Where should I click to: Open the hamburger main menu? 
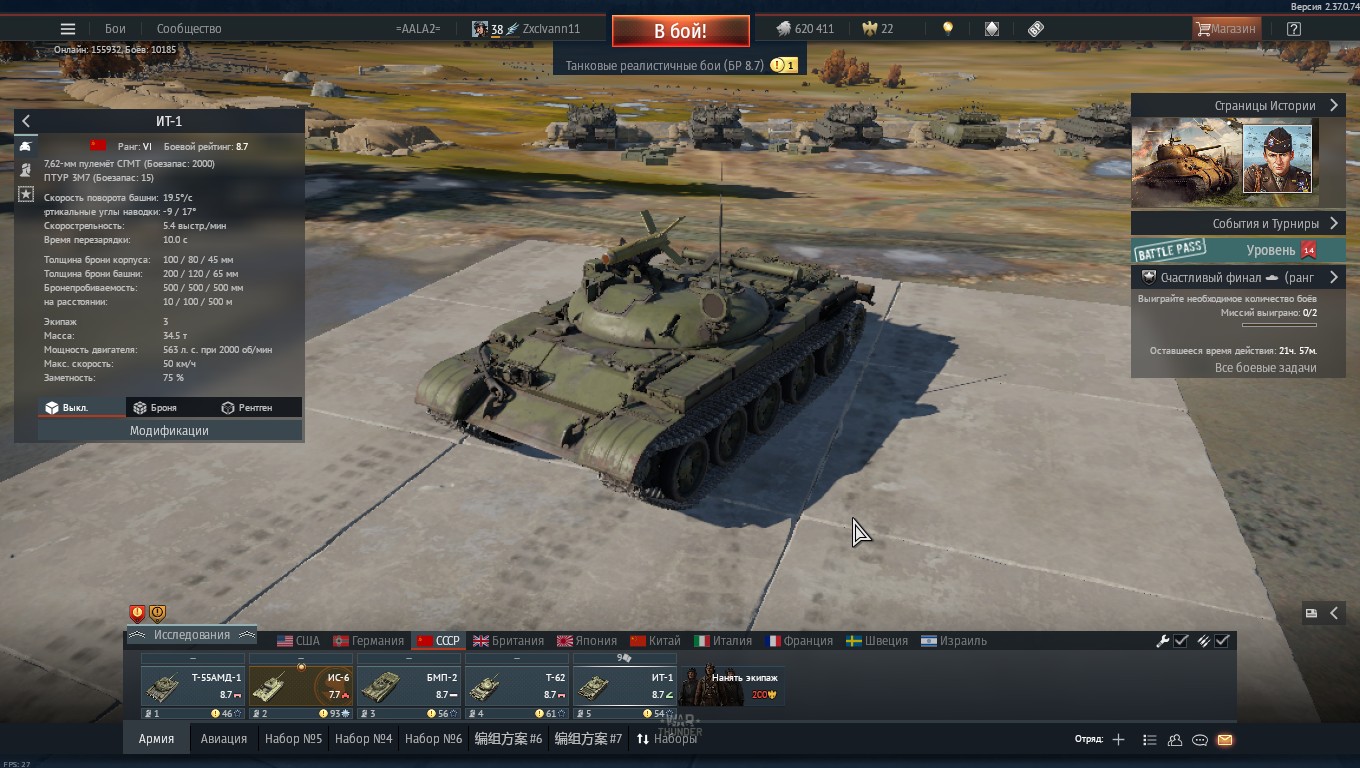(67, 29)
